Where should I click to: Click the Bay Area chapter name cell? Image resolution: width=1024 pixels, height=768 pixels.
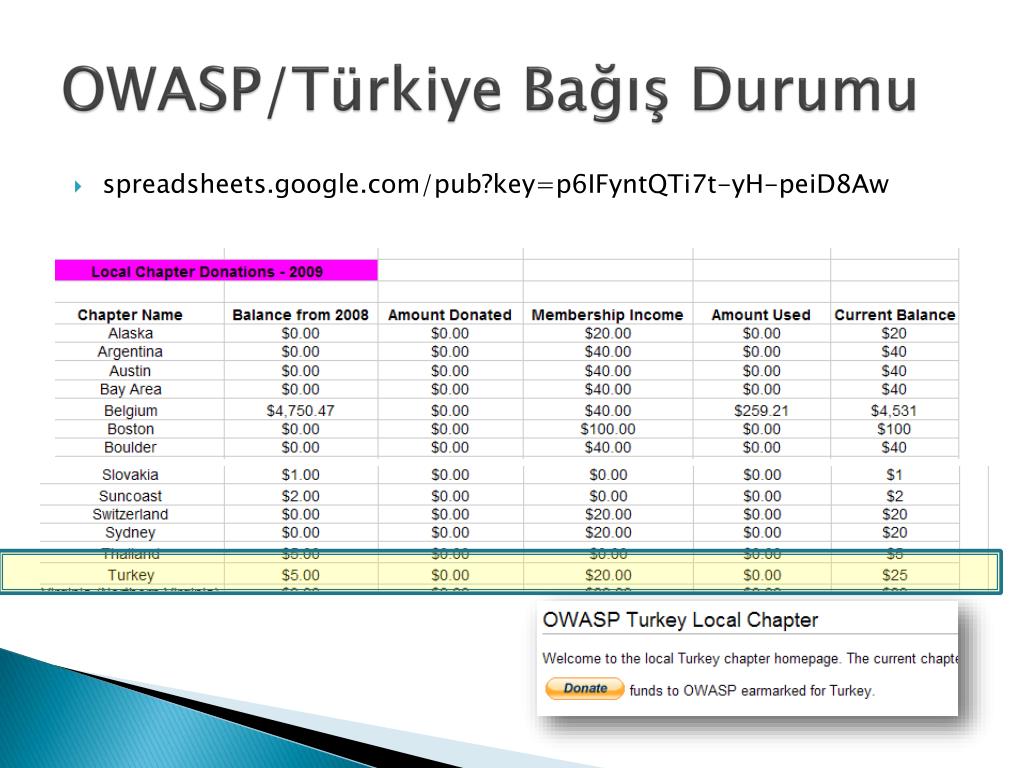tap(131, 389)
